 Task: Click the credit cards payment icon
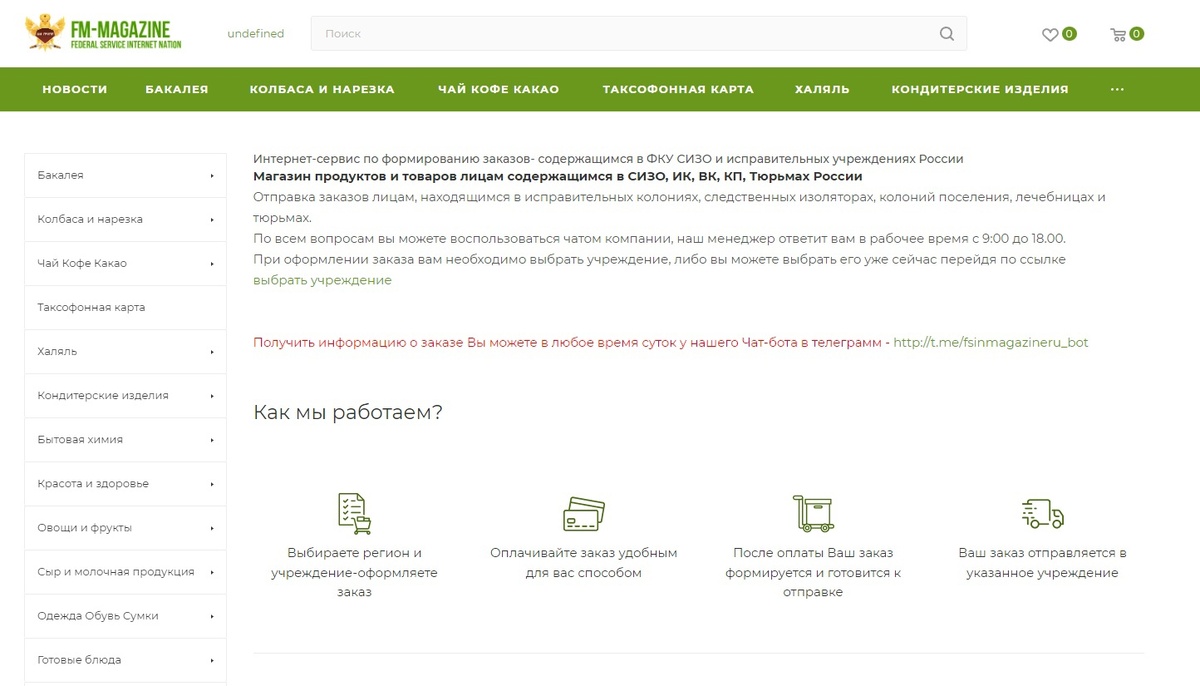(x=584, y=514)
